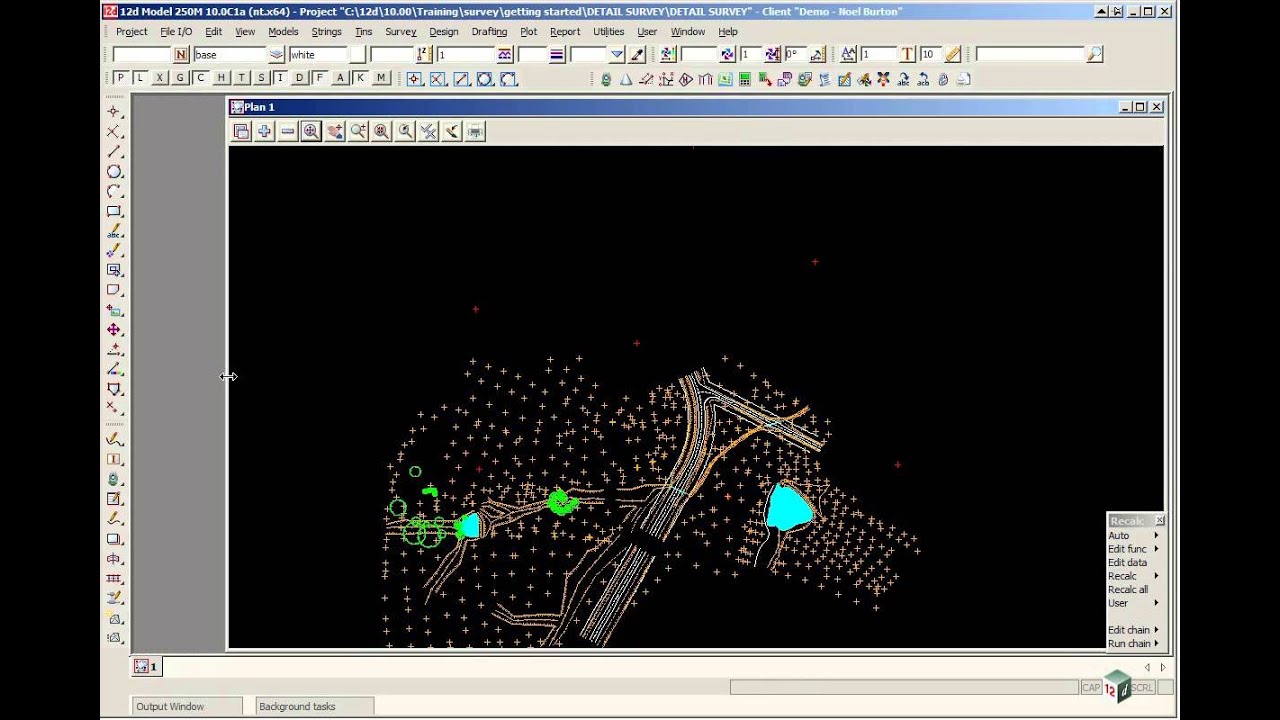Click the green calculator icon in toolbar

point(745,80)
